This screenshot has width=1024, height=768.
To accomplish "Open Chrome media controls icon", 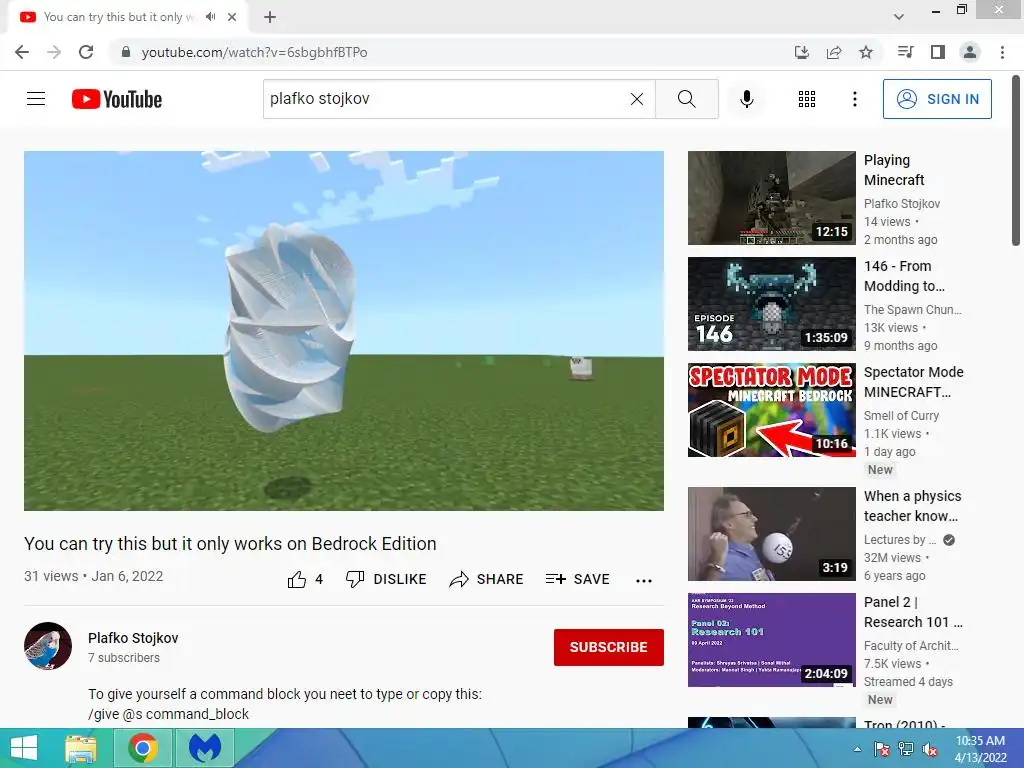I will tap(905, 52).
